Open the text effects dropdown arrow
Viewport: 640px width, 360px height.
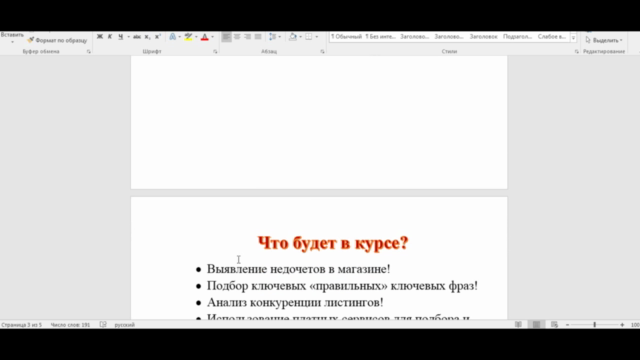pyautogui.click(x=180, y=37)
